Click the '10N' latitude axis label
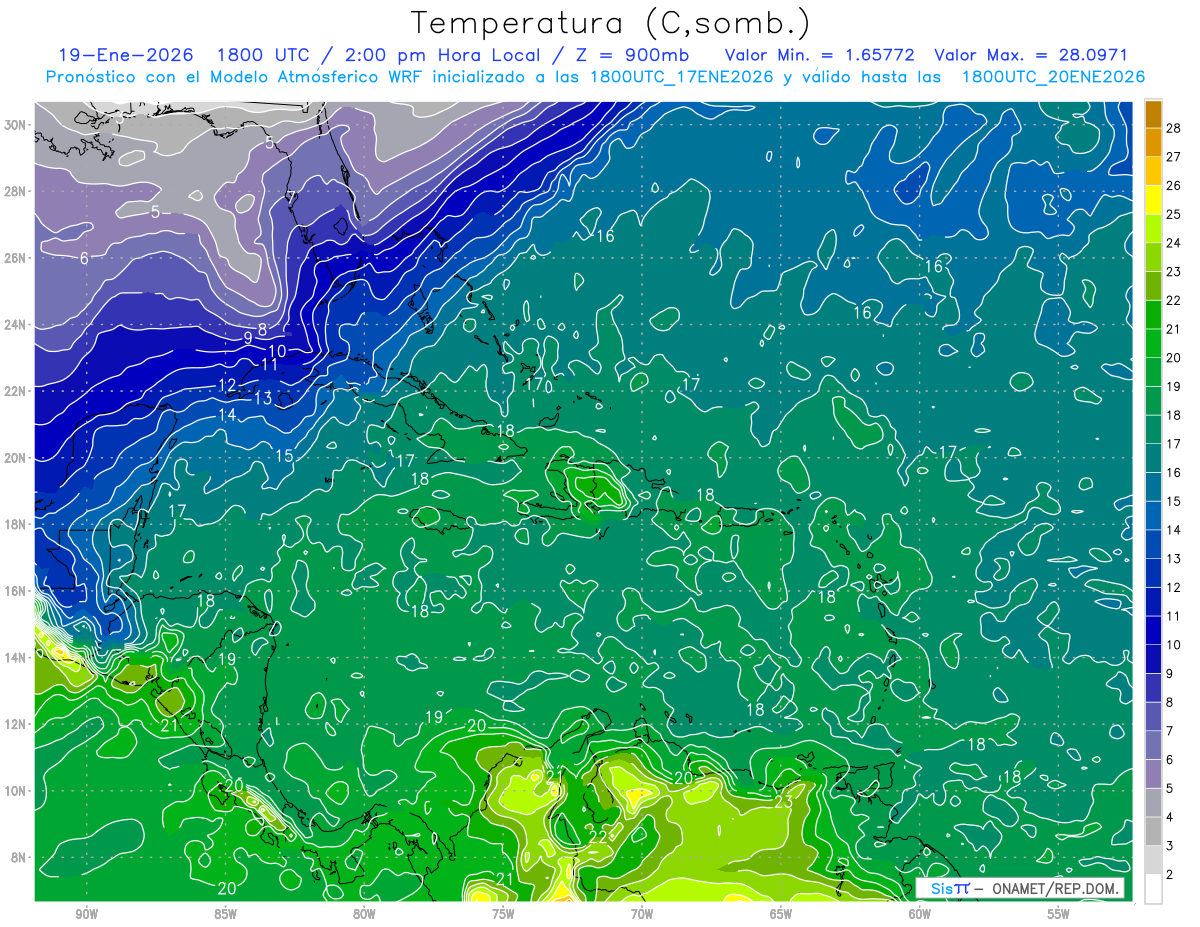The width and height of the screenshot is (1200, 927). (16, 791)
